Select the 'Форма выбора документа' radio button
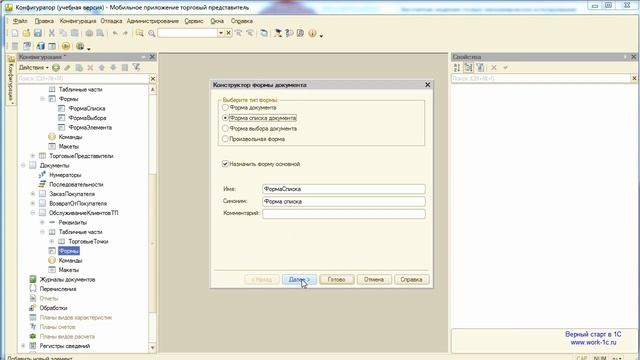Image resolution: width=640 pixels, height=360 pixels. [x=225, y=129]
